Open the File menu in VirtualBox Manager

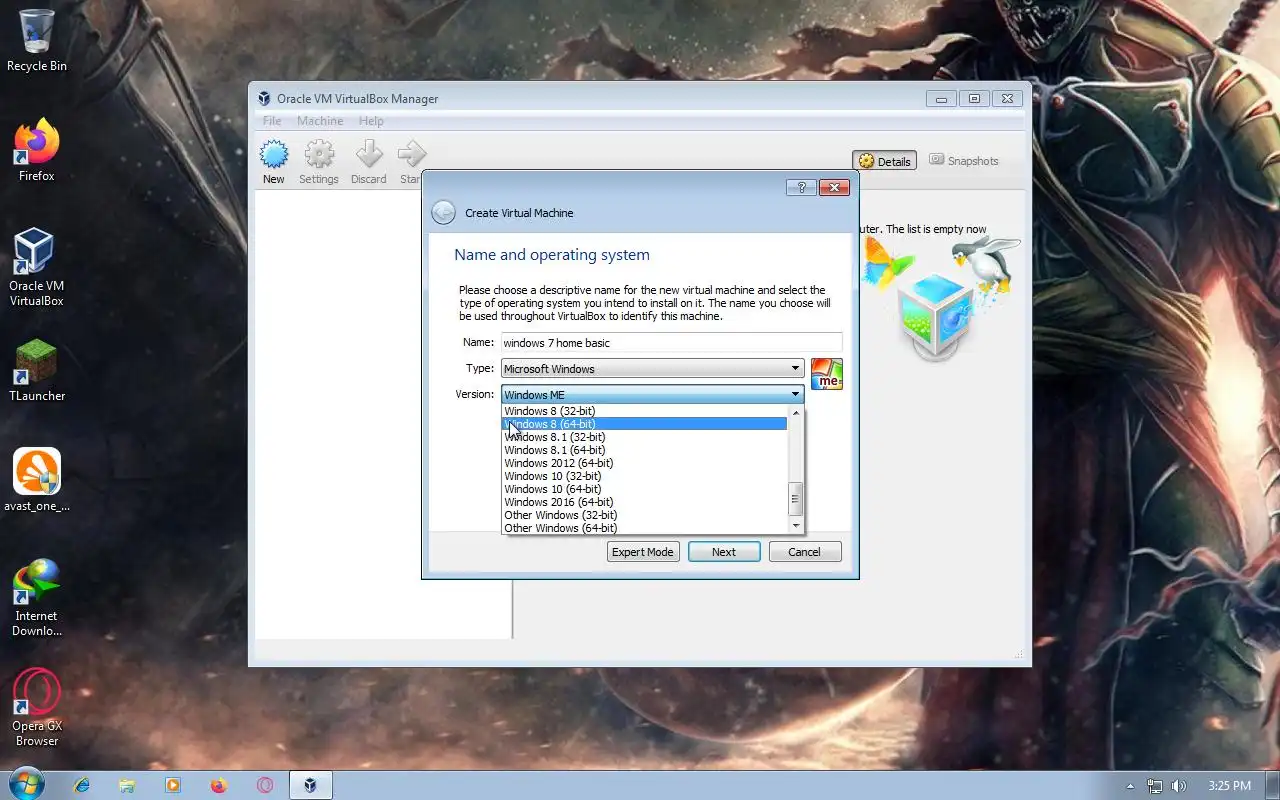[272, 121]
